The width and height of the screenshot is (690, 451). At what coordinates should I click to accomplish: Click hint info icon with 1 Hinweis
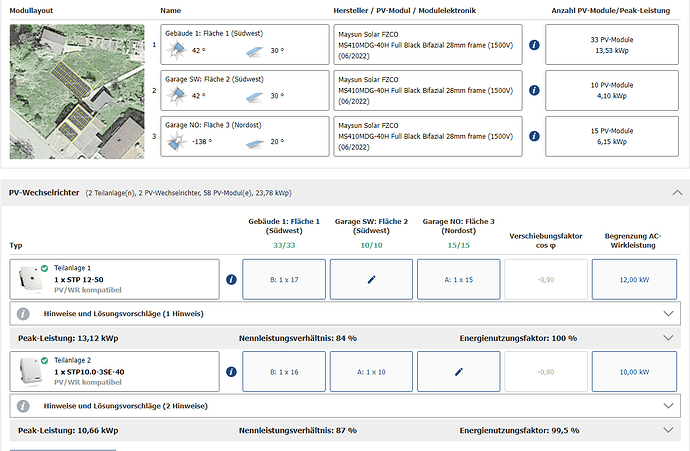(x=23, y=314)
